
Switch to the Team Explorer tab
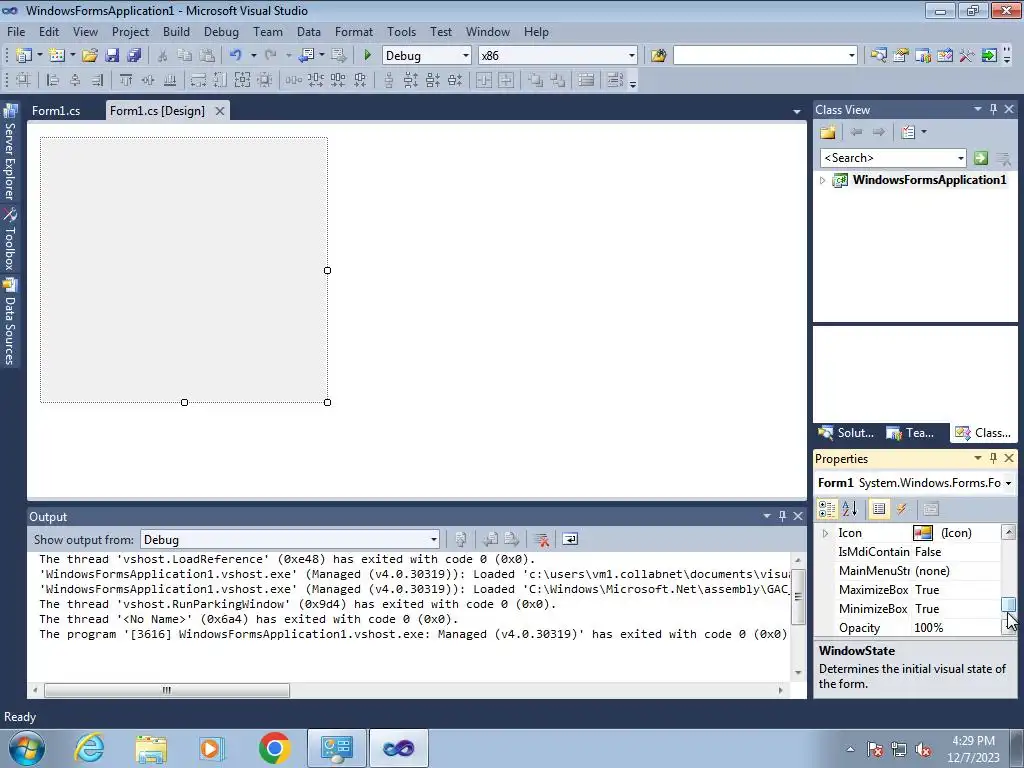912,433
